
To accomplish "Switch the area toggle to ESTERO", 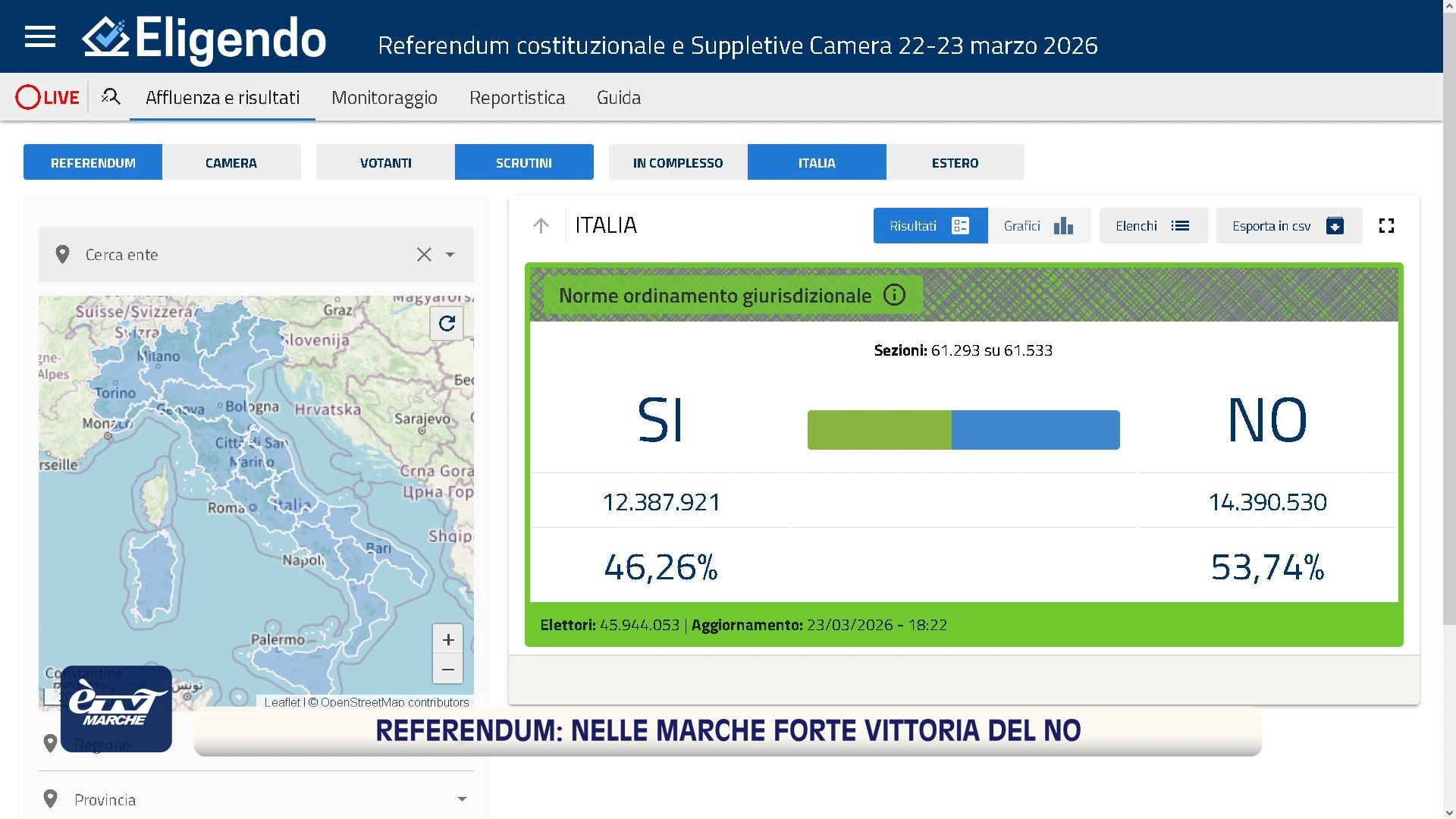I will click(x=955, y=162).
